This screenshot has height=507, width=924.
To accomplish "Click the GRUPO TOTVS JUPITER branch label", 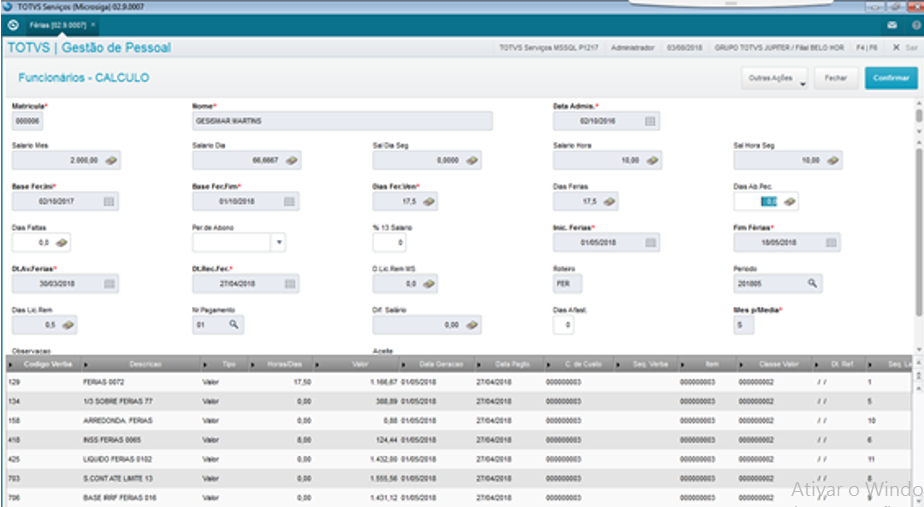I will pos(779,48).
